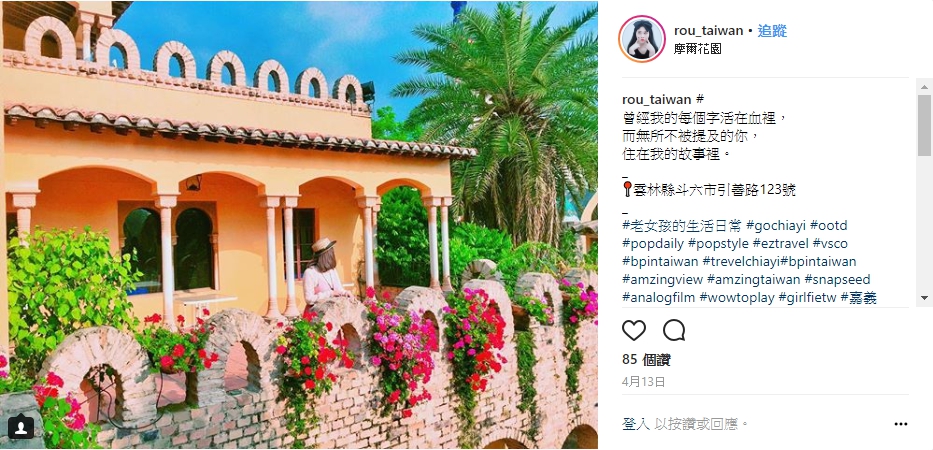
Task: Click 登入 to log in
Action: pos(636,424)
